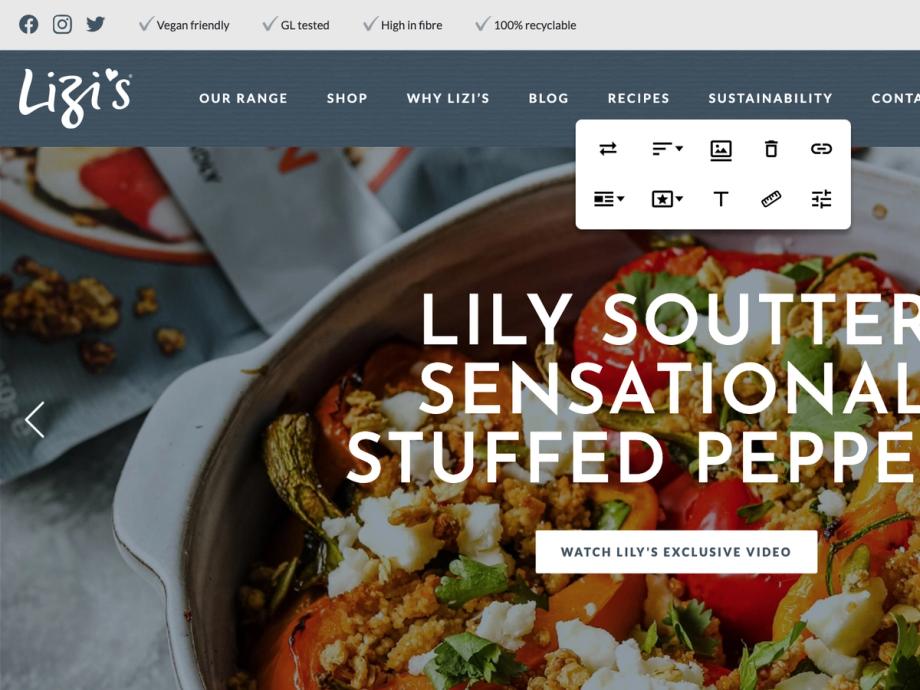The width and height of the screenshot is (920, 690).
Task: Expand the layout dropdown with text-block icon
Action: [608, 199]
